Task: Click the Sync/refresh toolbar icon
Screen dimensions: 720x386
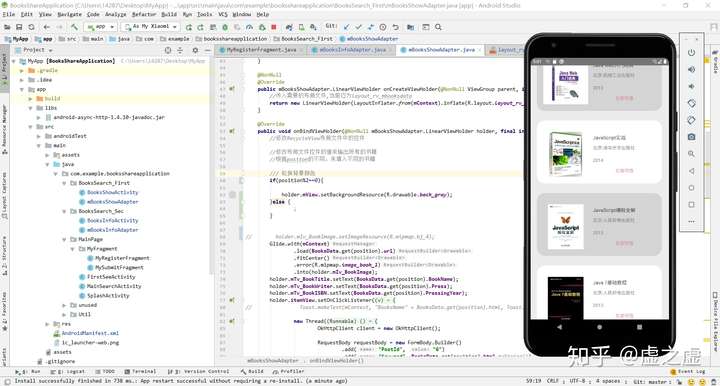Action: [31, 27]
